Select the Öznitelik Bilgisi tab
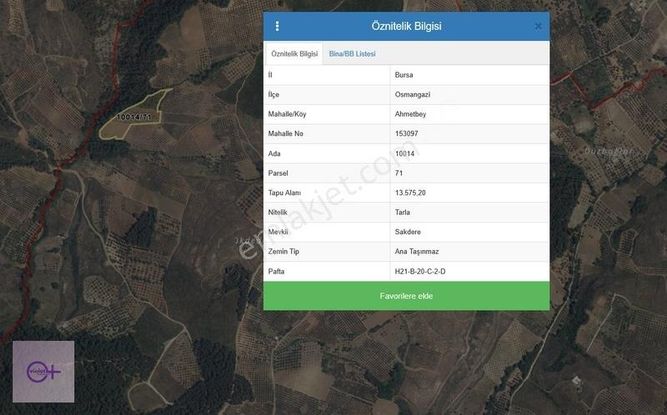The height and width of the screenshot is (415, 667). point(294,54)
